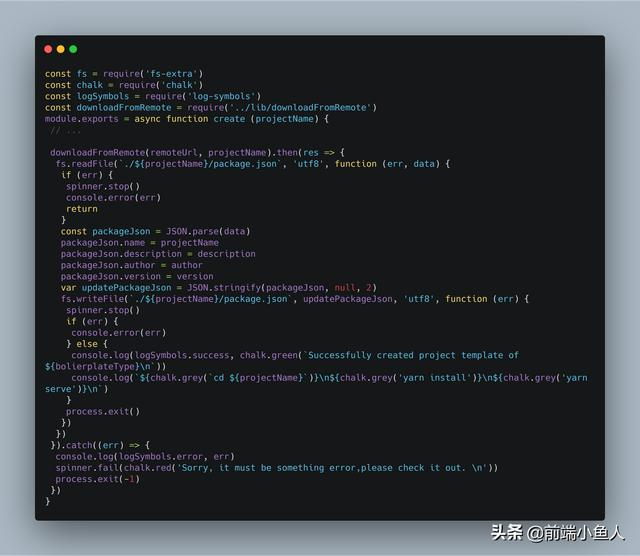
Task: Click the red close dot
Action: point(48,49)
